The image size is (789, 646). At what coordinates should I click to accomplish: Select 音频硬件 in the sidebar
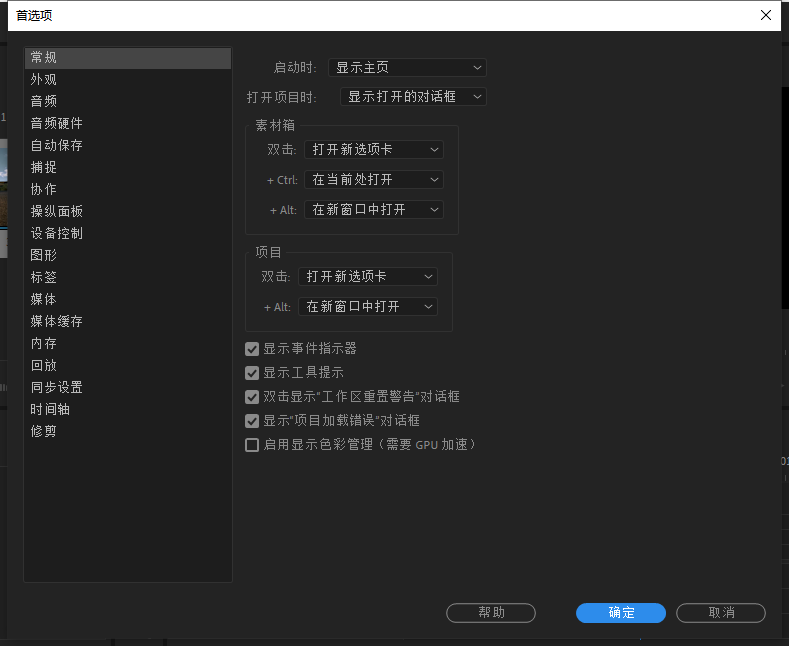tap(128, 123)
